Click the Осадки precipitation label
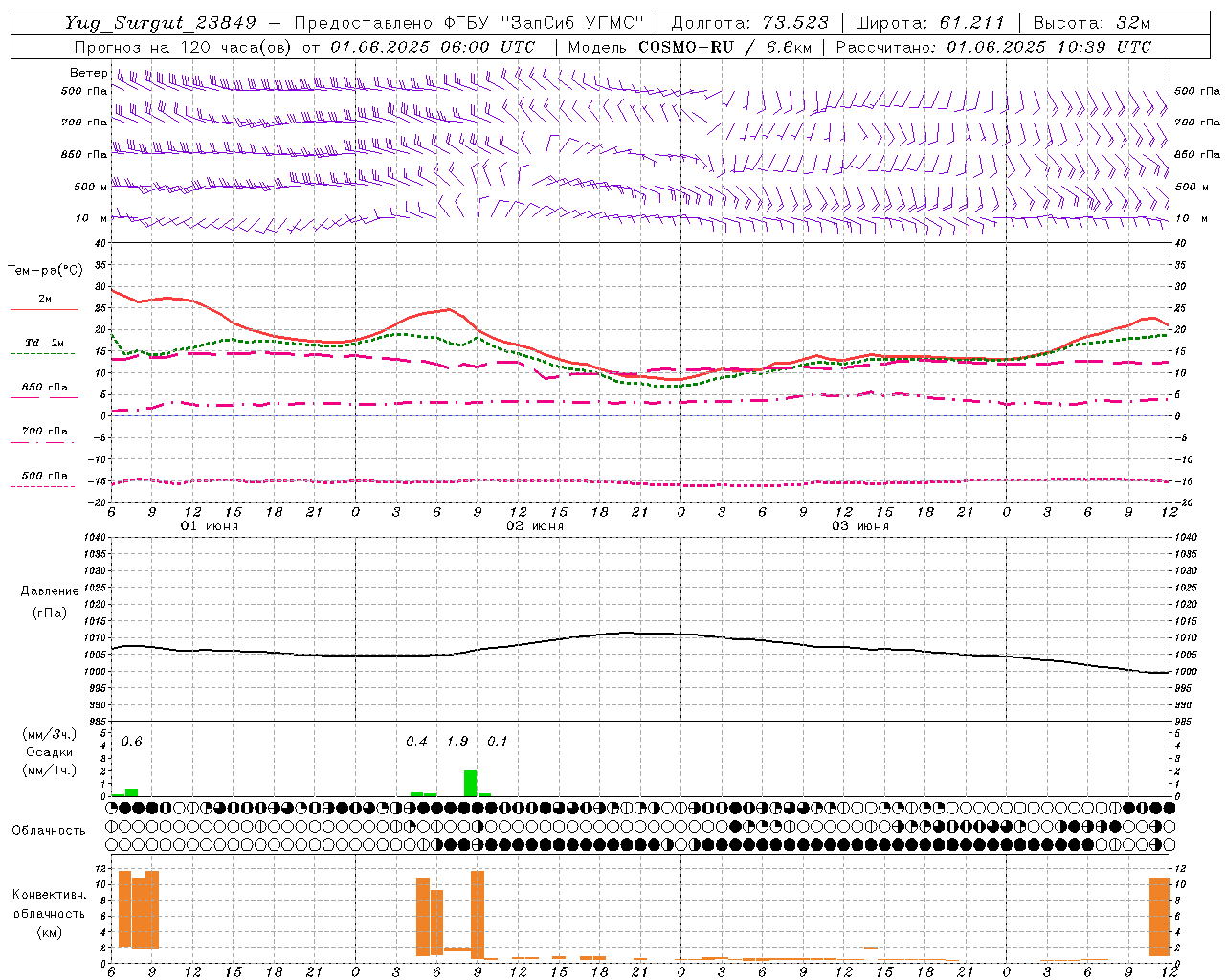This screenshot has width=1225, height=980. click(x=49, y=752)
